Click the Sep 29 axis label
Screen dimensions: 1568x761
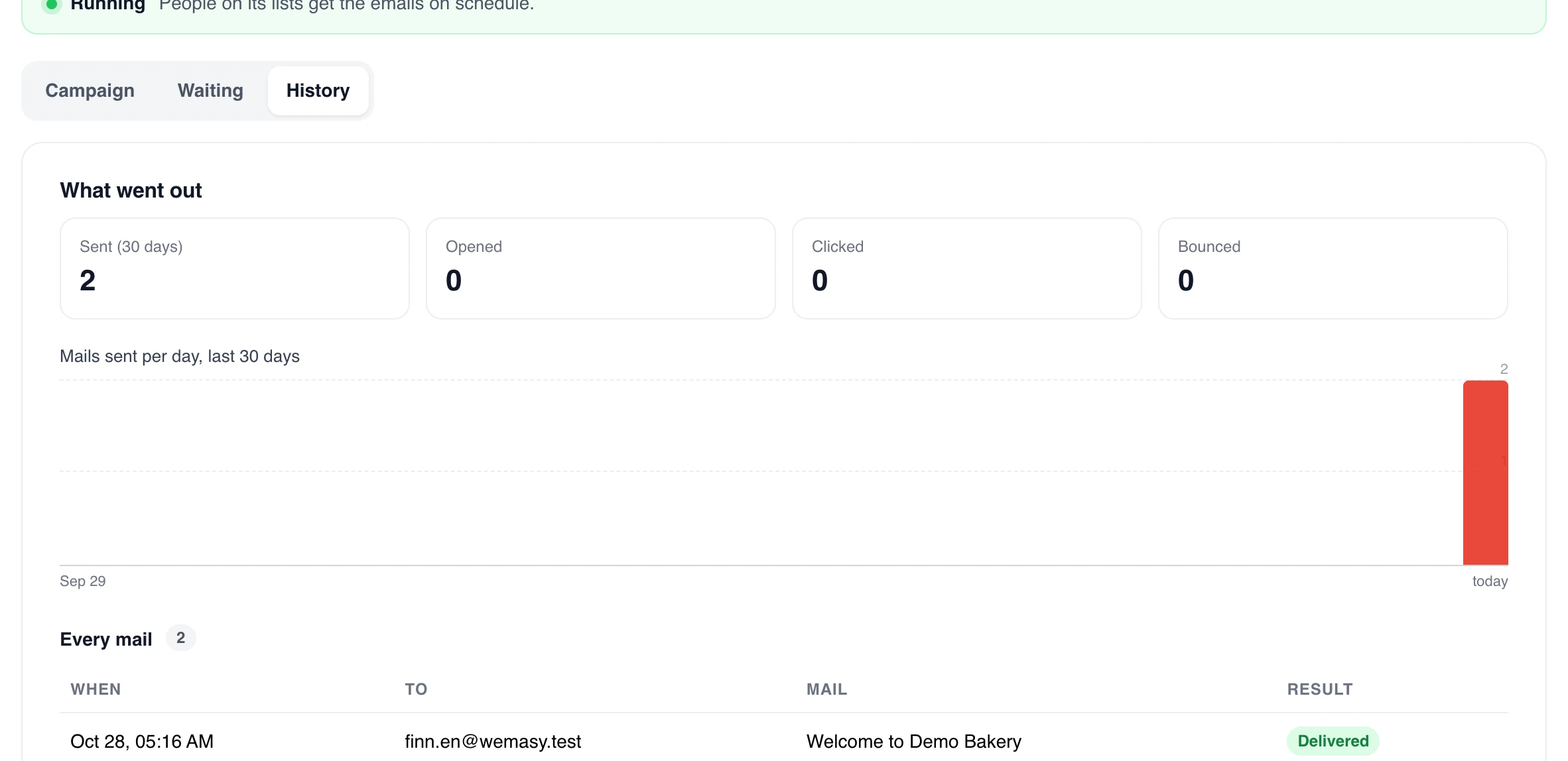[x=83, y=581]
